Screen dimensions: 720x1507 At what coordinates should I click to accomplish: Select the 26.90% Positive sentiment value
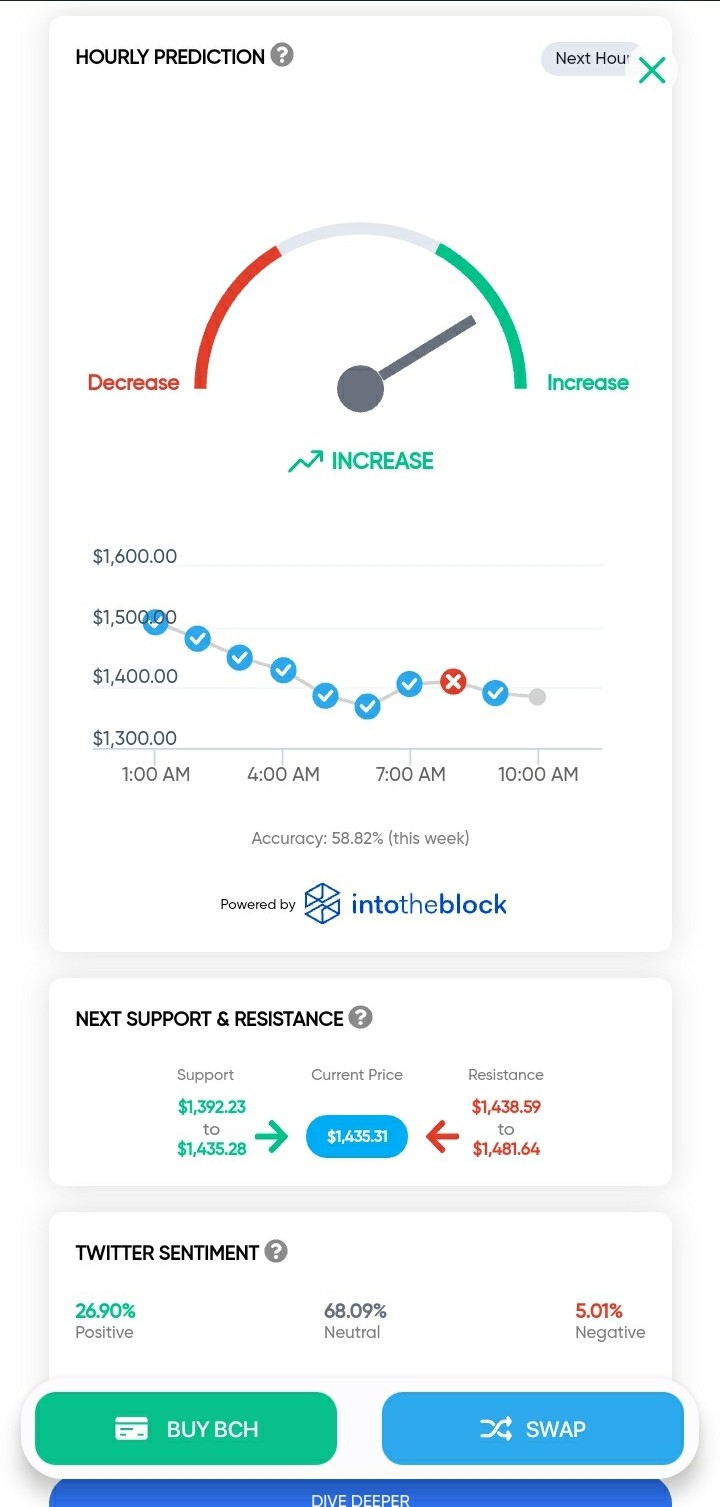(x=105, y=1310)
